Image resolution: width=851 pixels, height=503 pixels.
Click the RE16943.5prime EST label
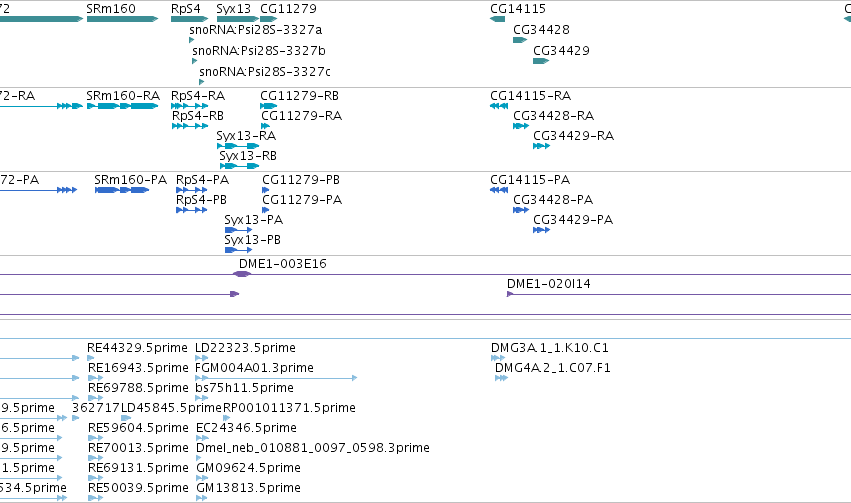138,368
